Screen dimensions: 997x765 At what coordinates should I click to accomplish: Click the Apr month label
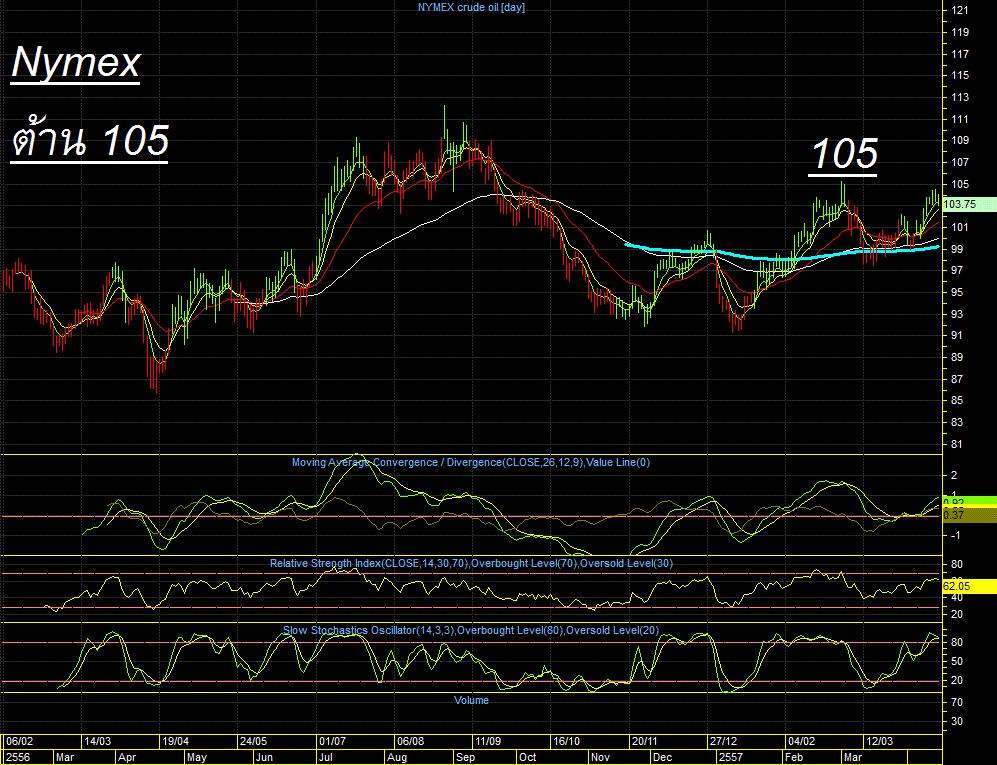click(x=127, y=757)
